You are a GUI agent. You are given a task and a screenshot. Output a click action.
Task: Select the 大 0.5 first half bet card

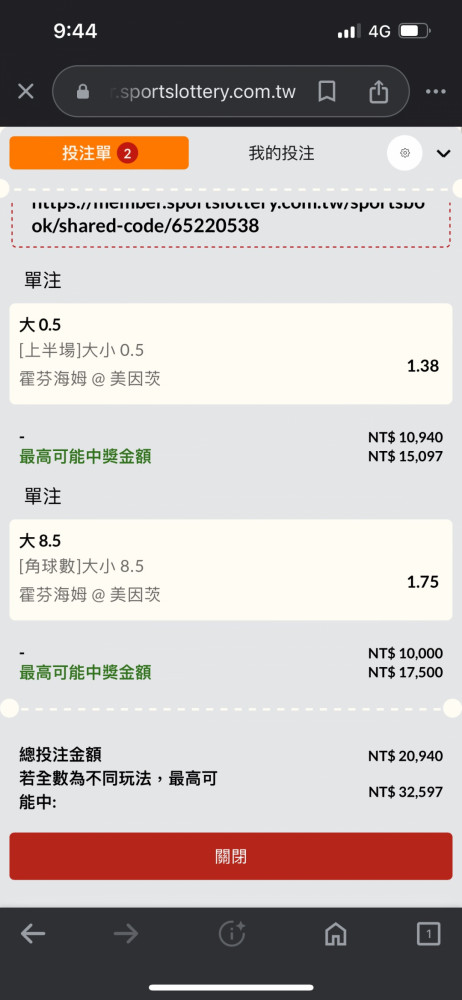pos(231,353)
